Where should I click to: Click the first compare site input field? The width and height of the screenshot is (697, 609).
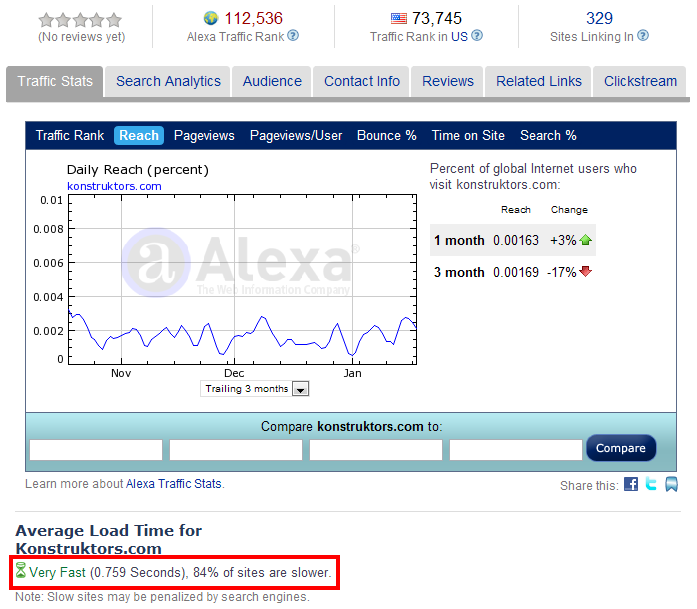coord(96,450)
